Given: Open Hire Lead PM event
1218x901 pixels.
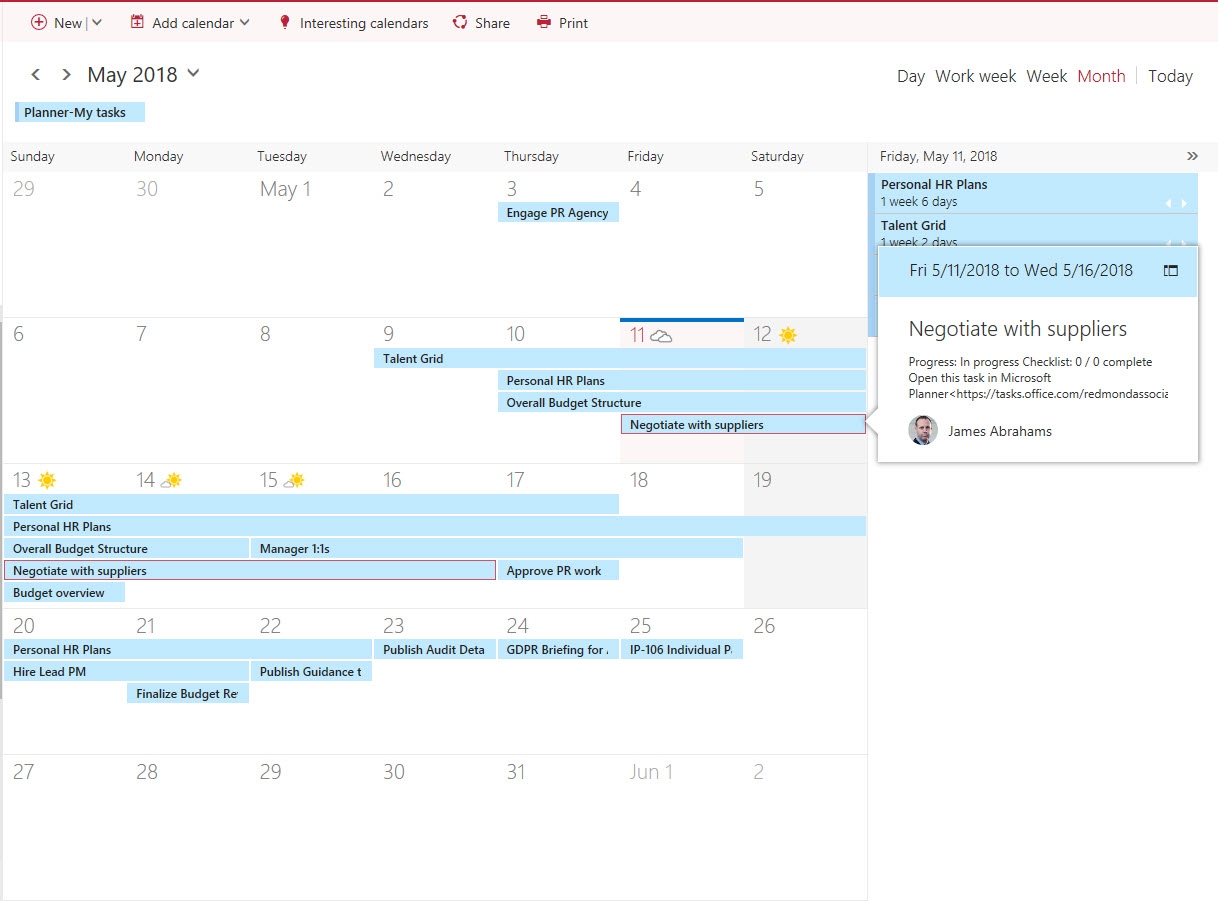Looking at the screenshot, I should pyautogui.click(x=126, y=671).
